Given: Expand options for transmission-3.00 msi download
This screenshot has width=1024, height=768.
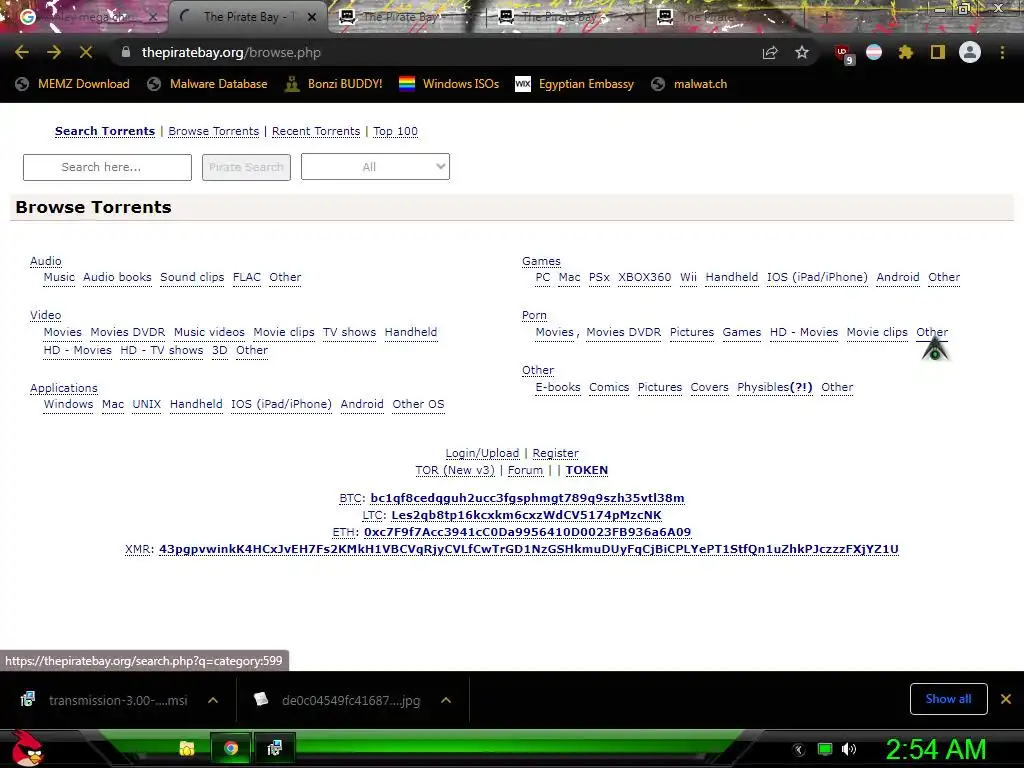Looking at the screenshot, I should point(213,700).
